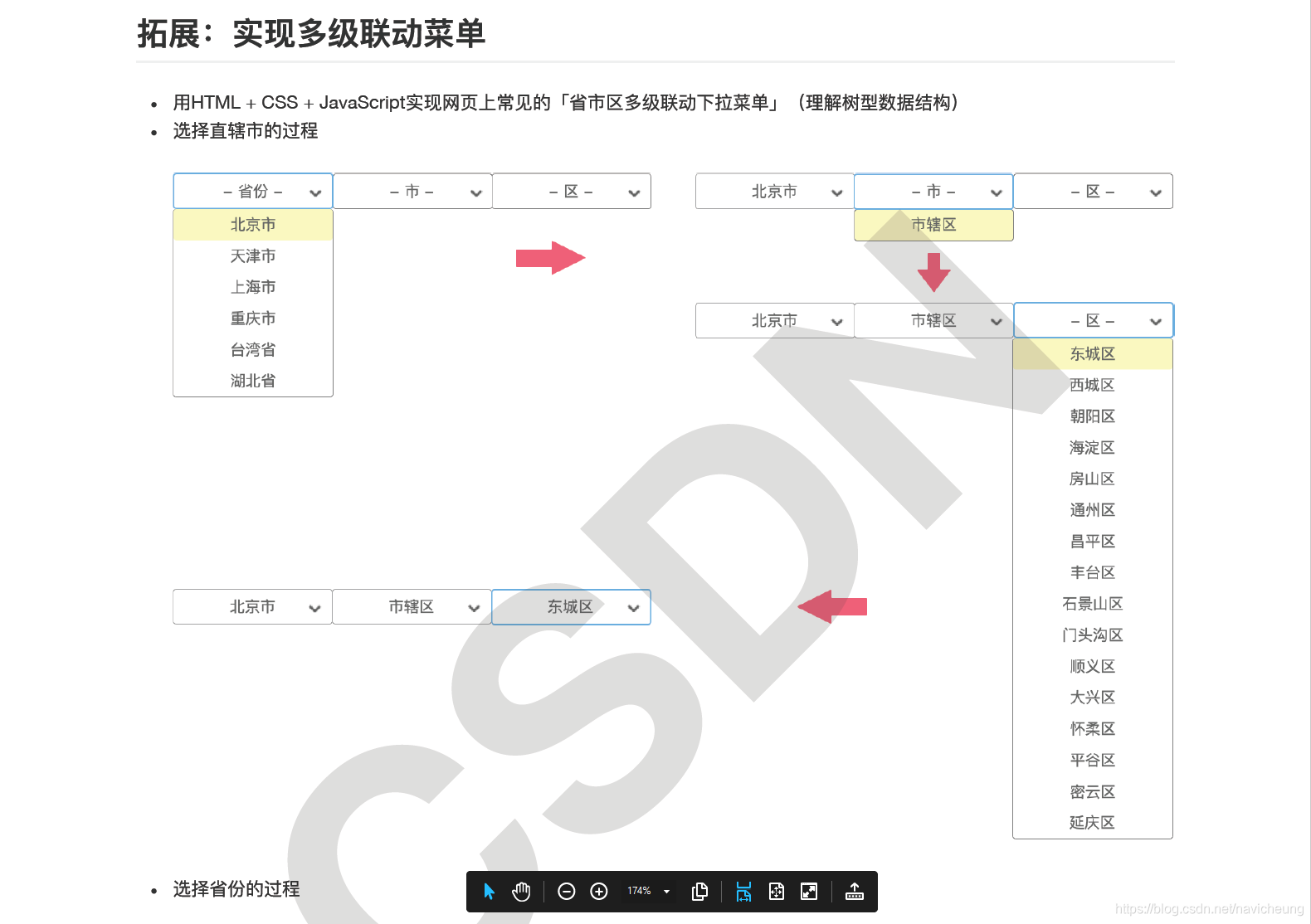Open '– 区 –' dropdown above district list
The image size is (1311, 924).
[1094, 321]
